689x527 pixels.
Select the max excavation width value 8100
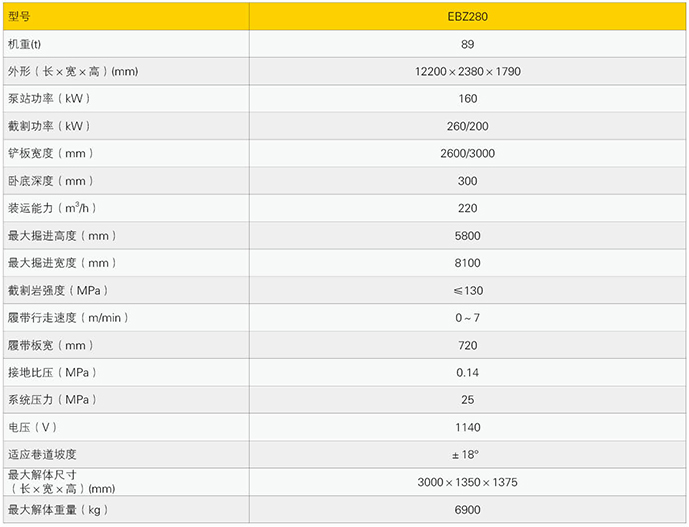[468, 263]
